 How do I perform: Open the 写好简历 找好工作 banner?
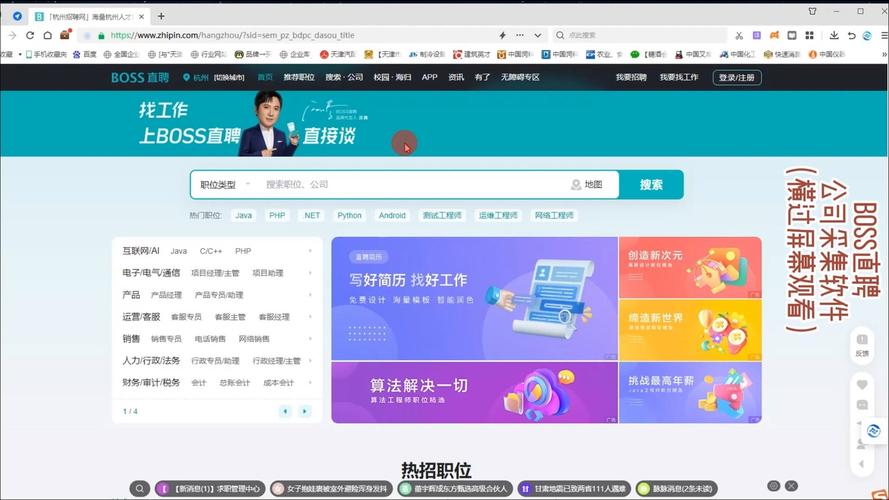point(475,299)
